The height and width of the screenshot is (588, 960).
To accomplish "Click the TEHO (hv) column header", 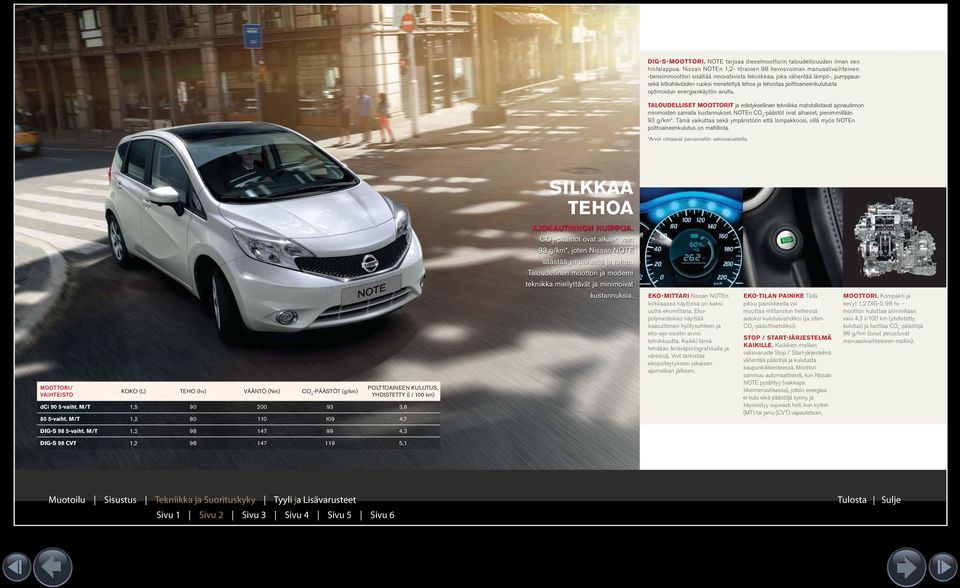I will [193, 391].
